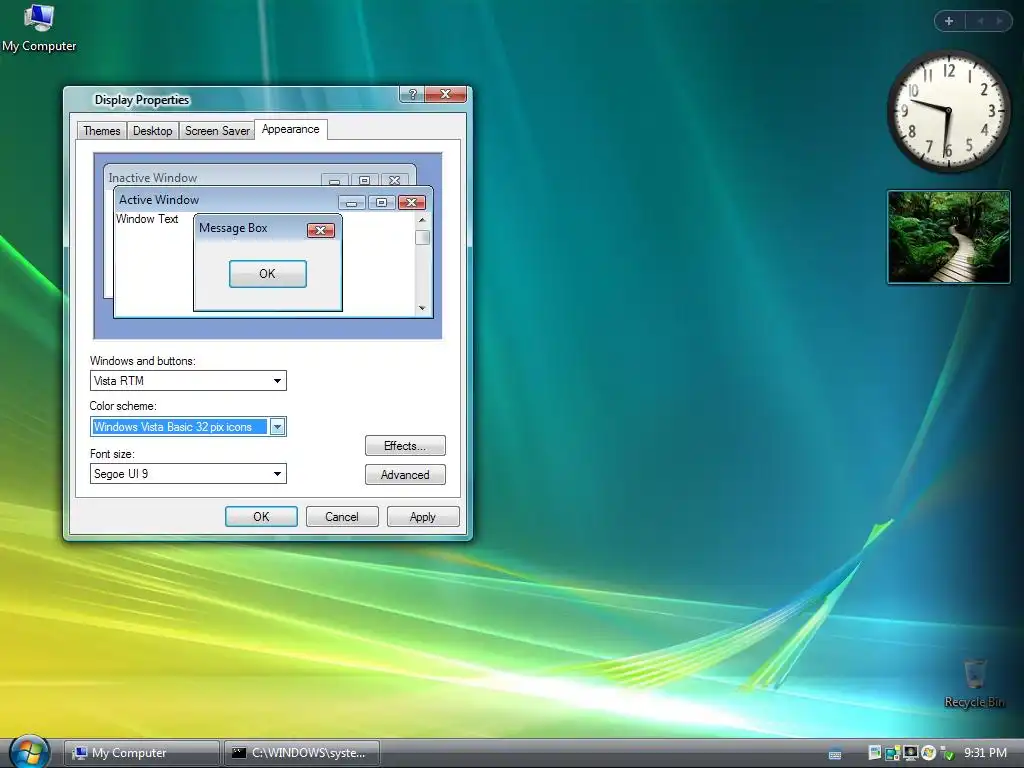Click the Message Box title in preview
Screen dimensions: 1024x768
(233, 228)
